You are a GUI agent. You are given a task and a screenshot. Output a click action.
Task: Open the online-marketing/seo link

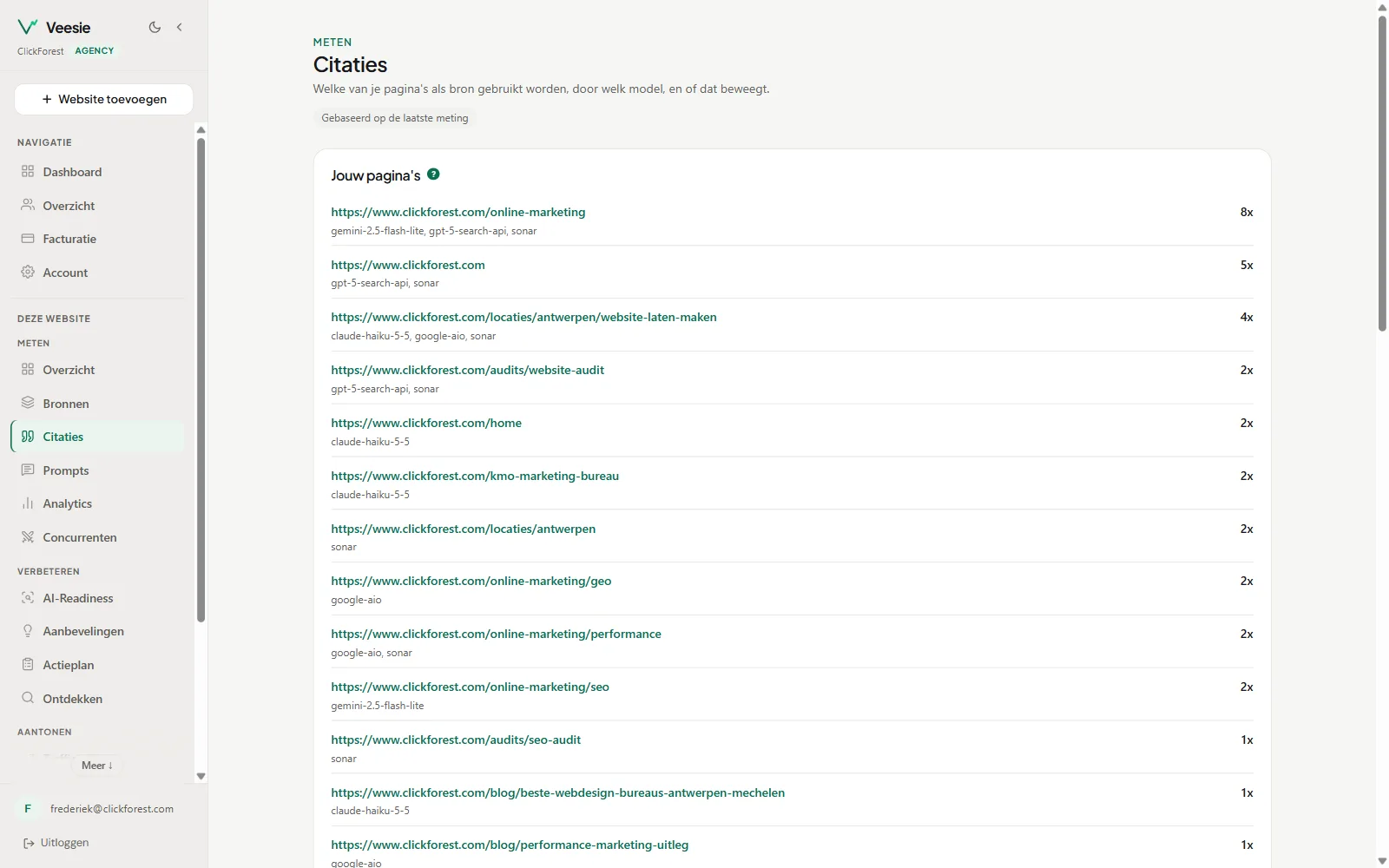click(x=470, y=687)
